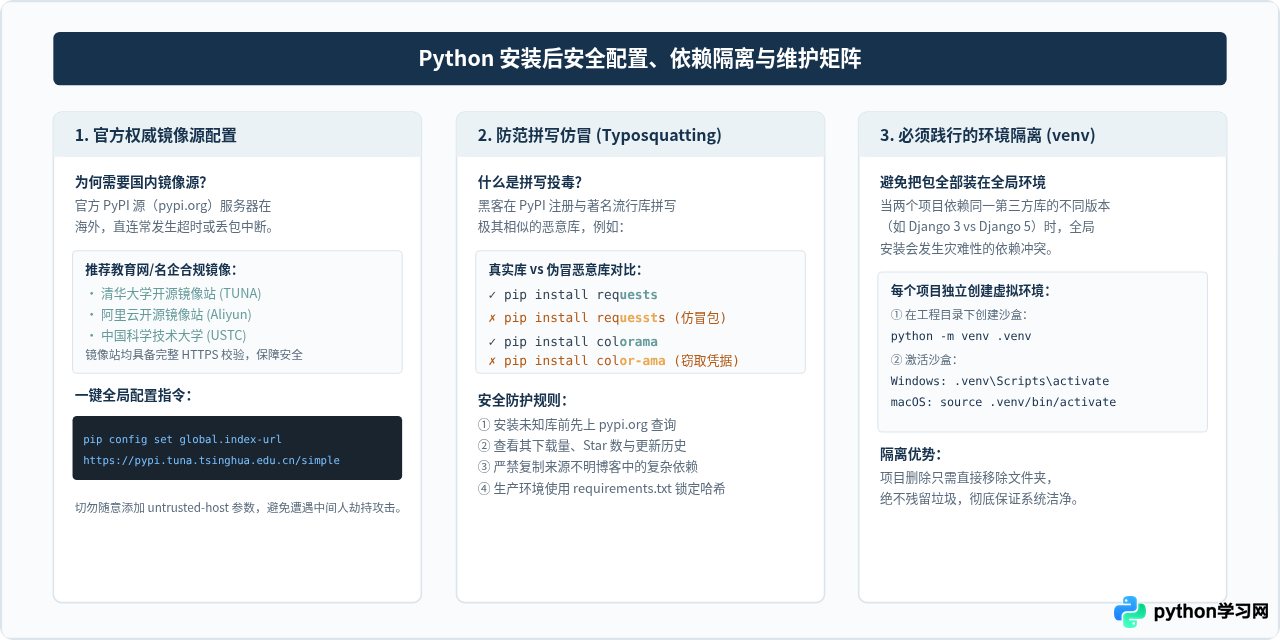The width and height of the screenshot is (1280, 640).
Task: Click the subheading '避免把包全部装在全局环境'
Action: [x=963, y=182]
